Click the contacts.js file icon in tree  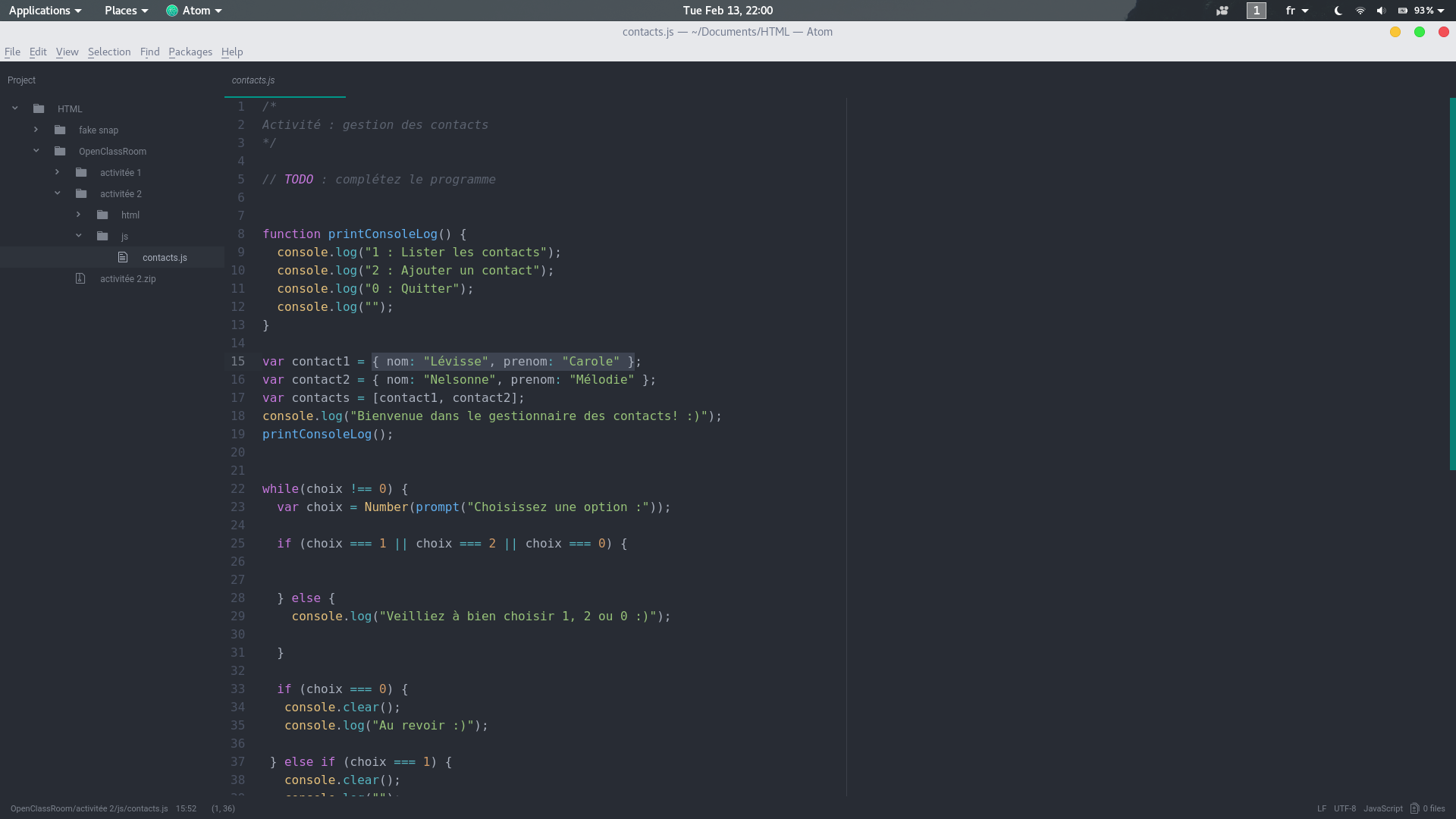tap(123, 257)
